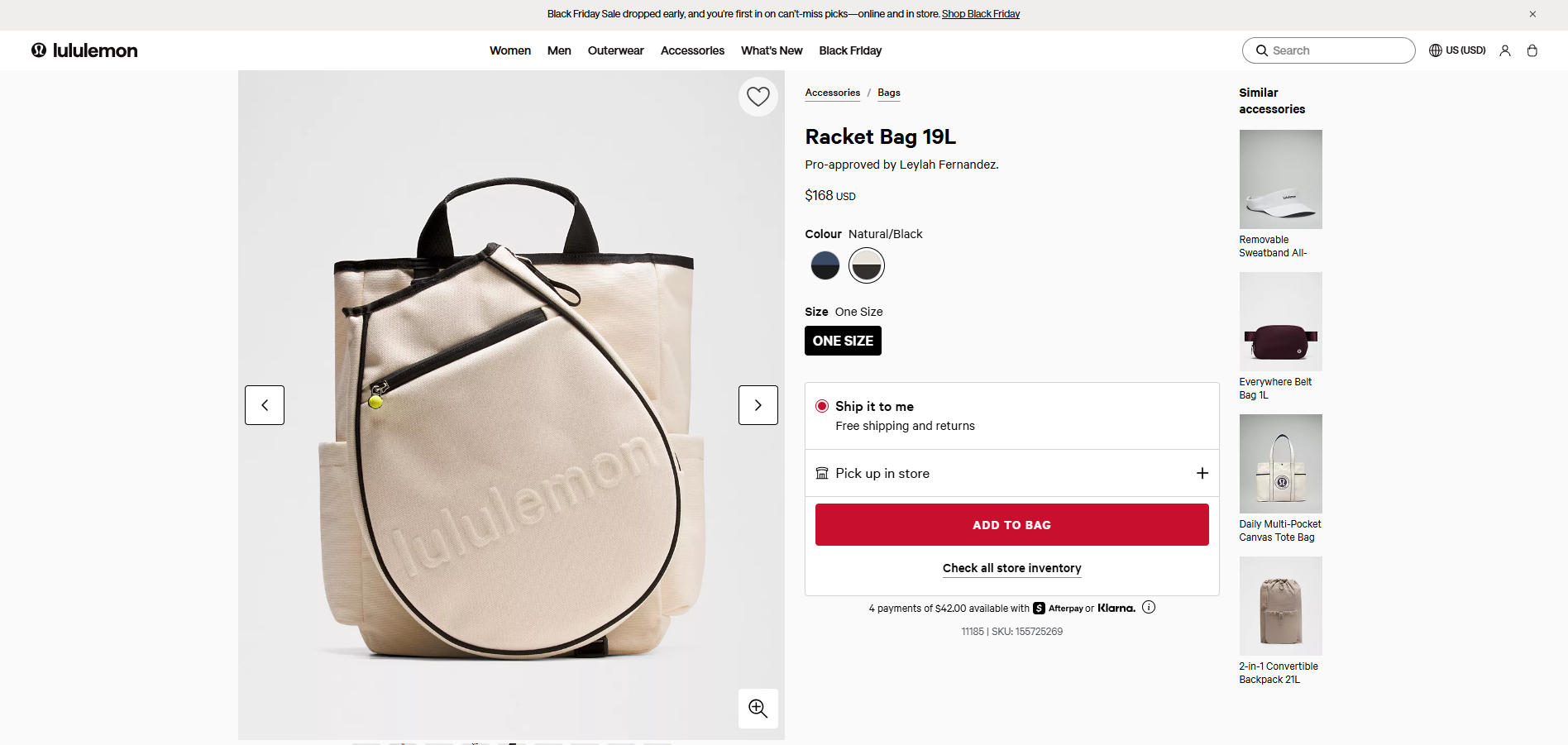The height and width of the screenshot is (745, 1568).
Task: Add bag to wishlist with heart icon
Action: (758, 97)
